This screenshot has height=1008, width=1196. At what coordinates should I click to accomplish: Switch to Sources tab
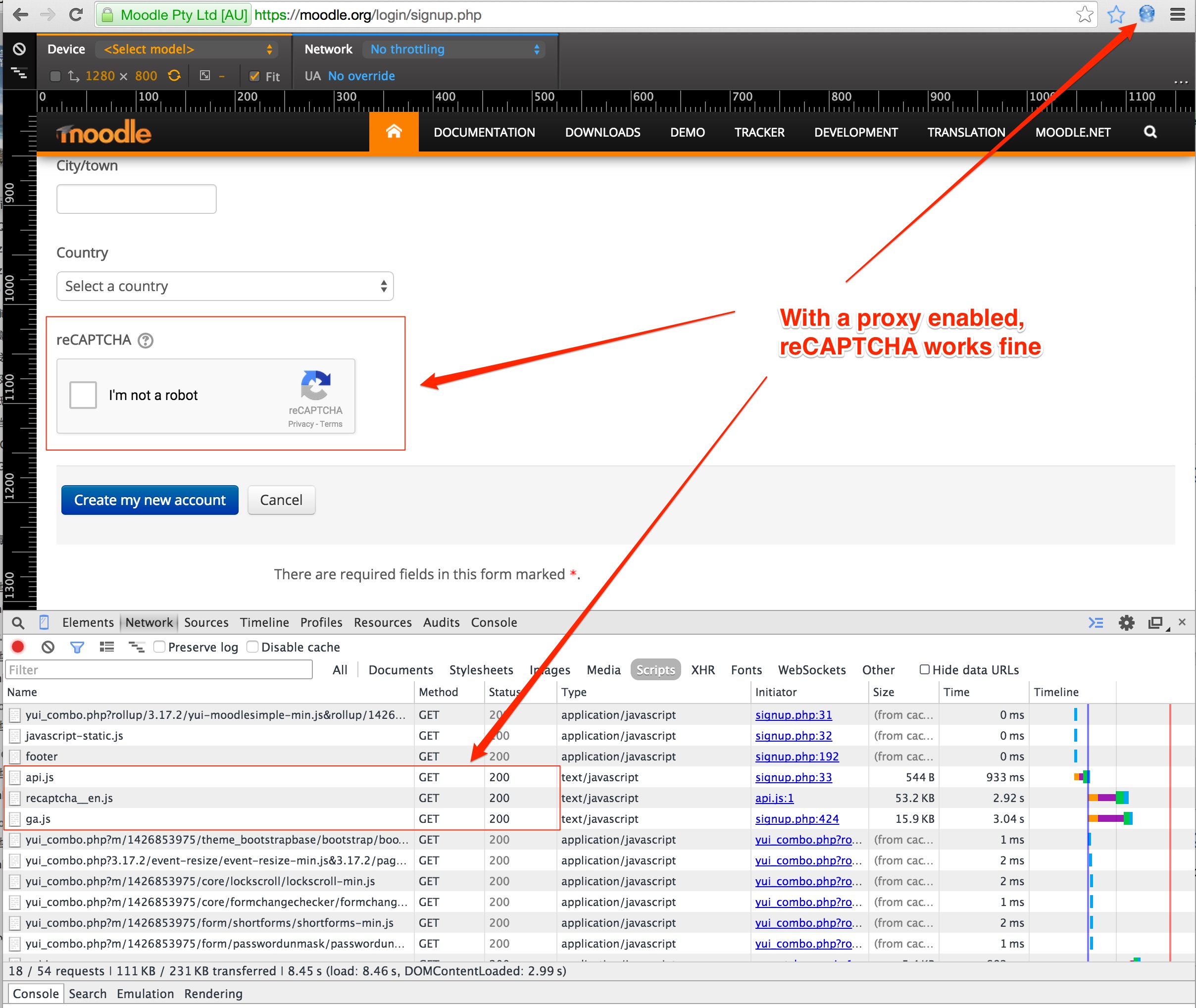pyautogui.click(x=206, y=623)
